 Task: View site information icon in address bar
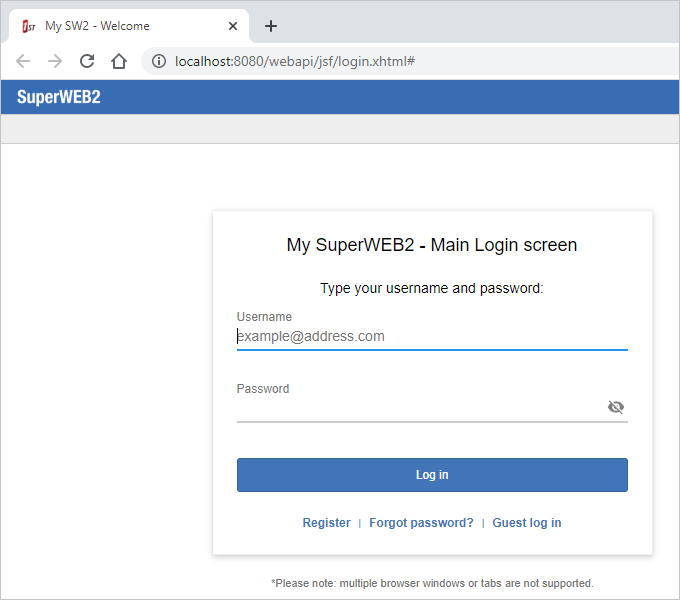click(158, 61)
